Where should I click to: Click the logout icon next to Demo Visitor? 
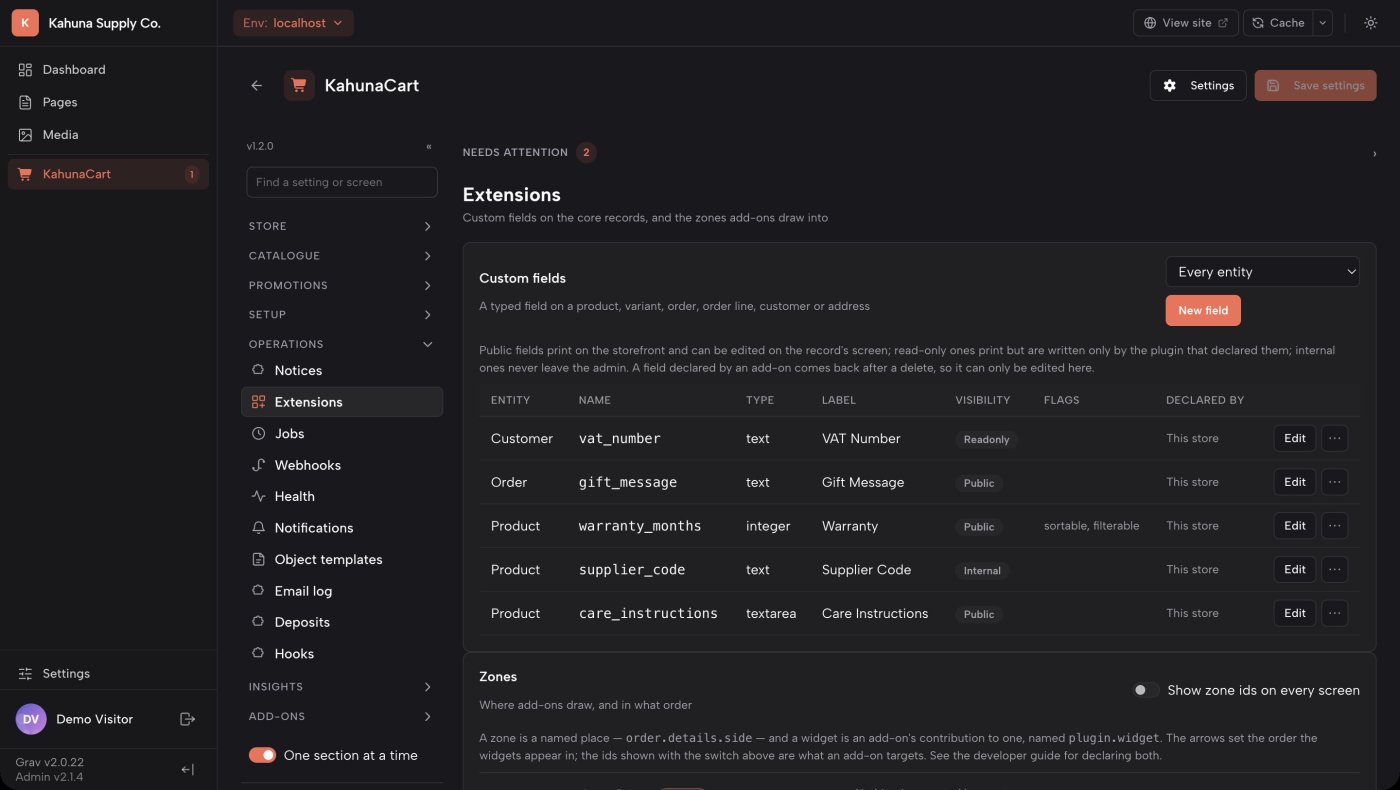(187, 719)
